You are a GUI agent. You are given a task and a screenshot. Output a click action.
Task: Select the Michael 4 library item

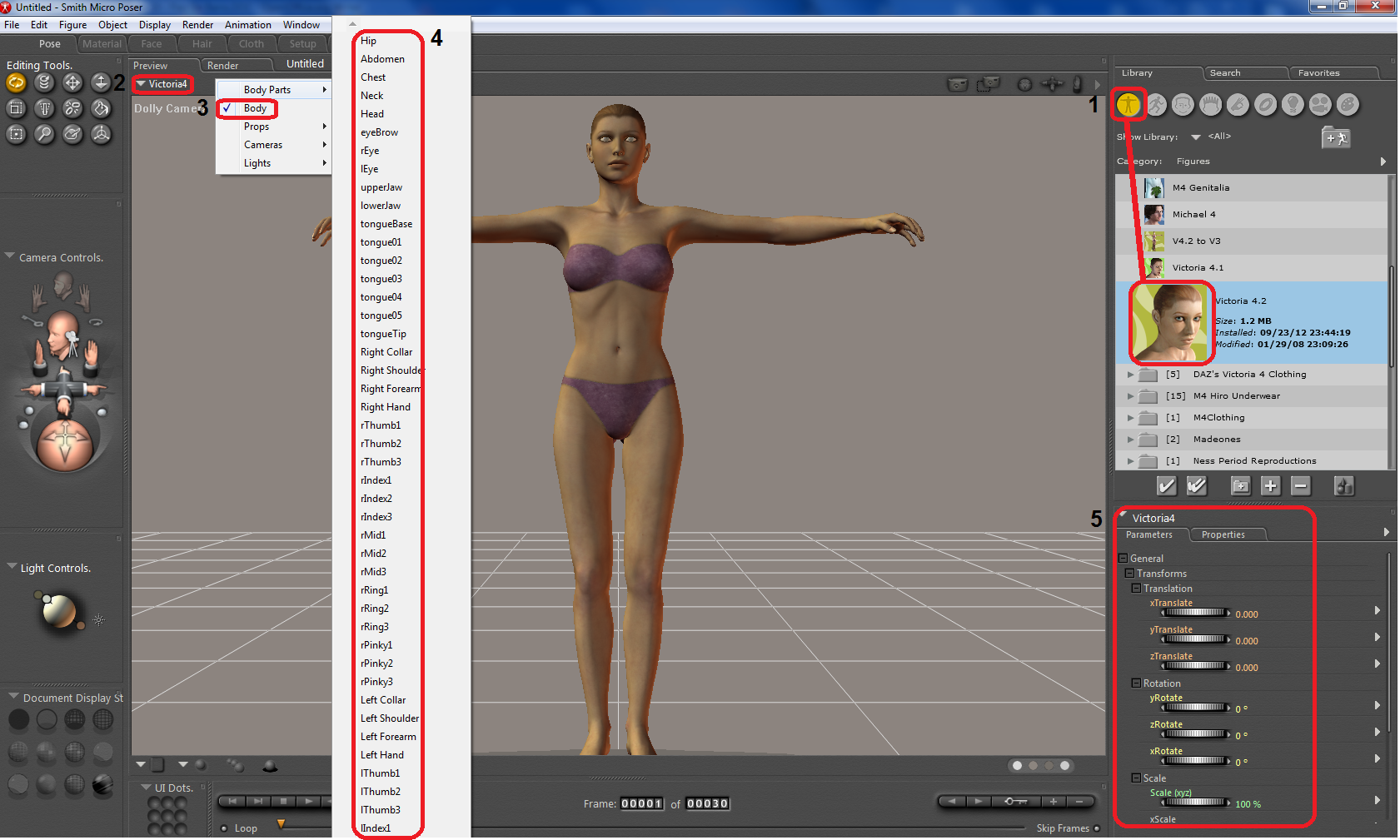[x=1252, y=215]
